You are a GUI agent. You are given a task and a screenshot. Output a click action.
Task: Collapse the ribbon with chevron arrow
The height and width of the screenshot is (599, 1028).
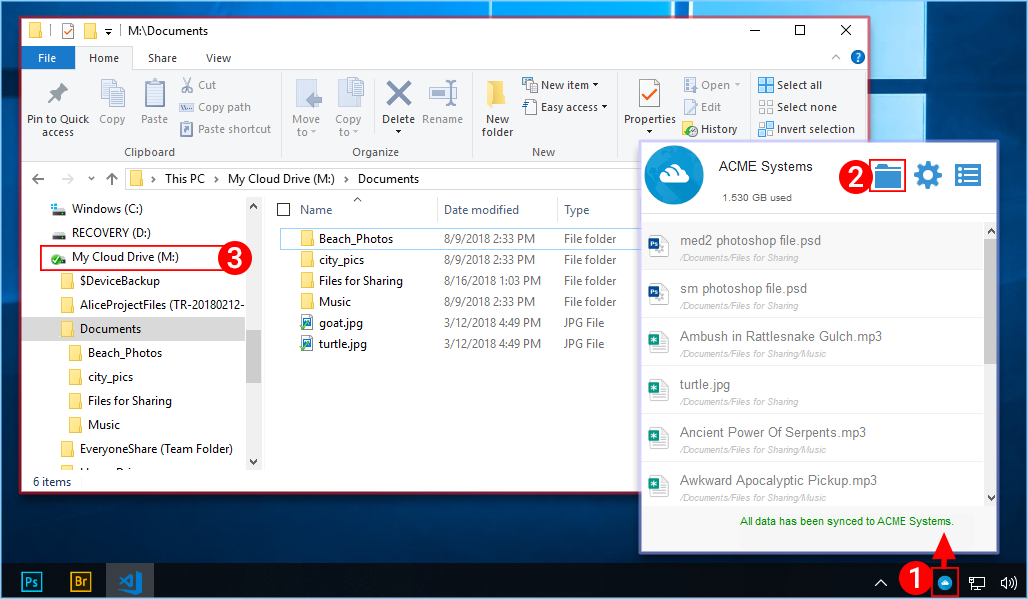836,58
